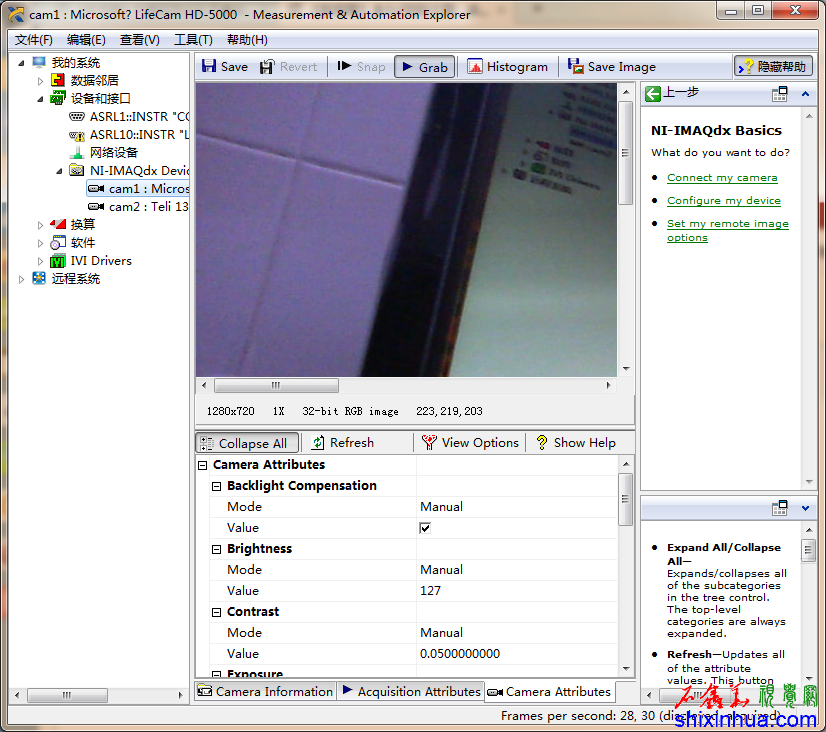Click the green back arrow icon
Image resolution: width=826 pixels, height=732 pixels.
pos(653,93)
